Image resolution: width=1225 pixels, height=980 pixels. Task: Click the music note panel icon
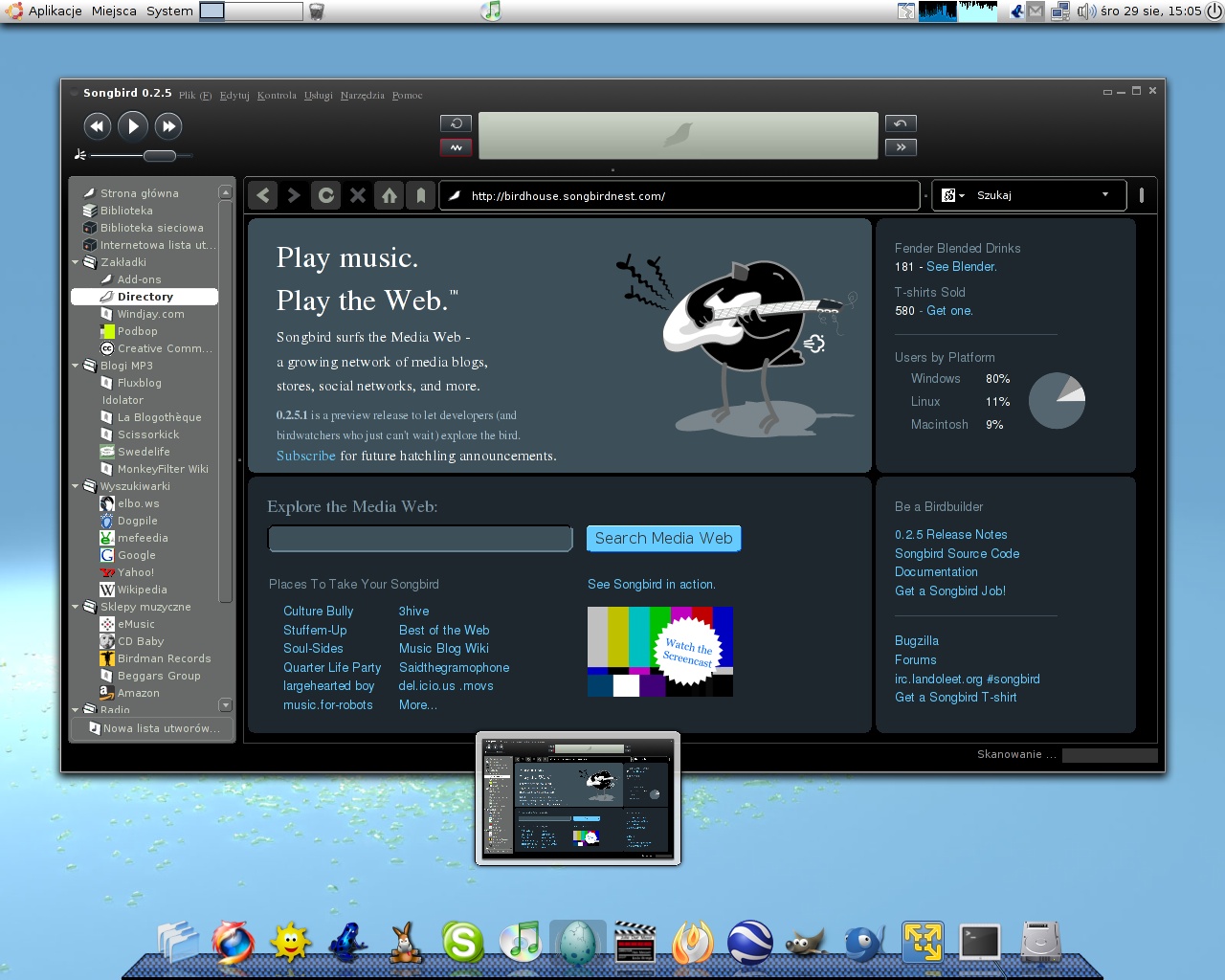[491, 11]
